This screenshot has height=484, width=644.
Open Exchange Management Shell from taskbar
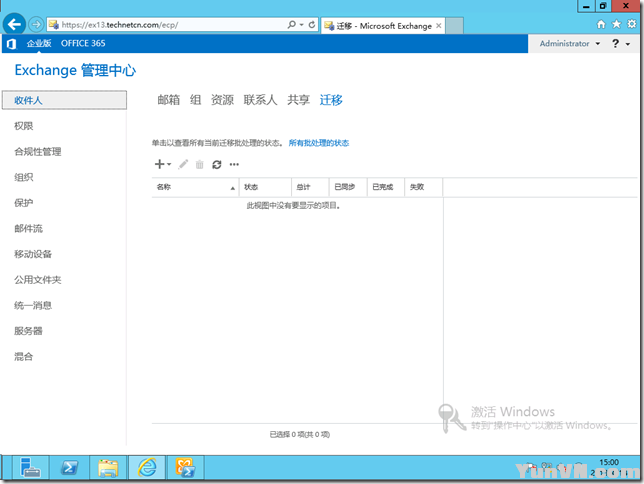tap(186, 468)
